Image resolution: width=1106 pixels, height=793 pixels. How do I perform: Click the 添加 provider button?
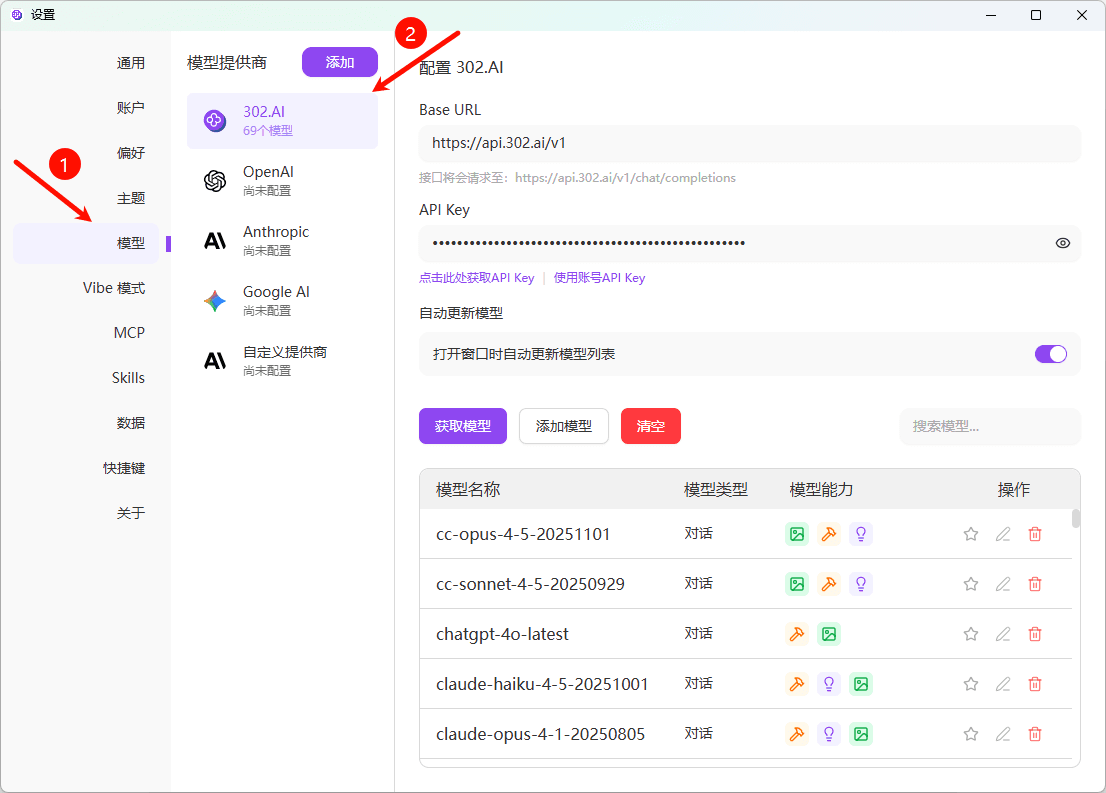(340, 62)
